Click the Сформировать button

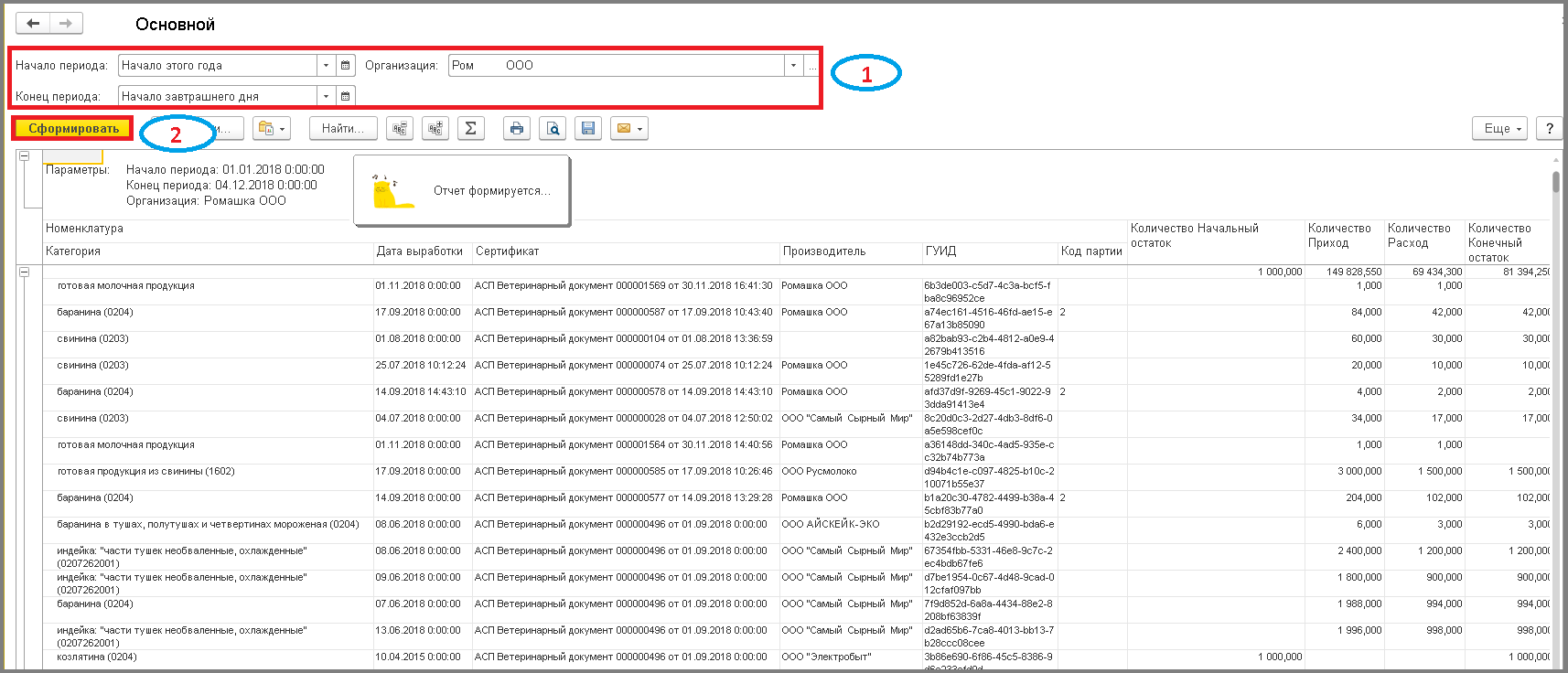tap(73, 129)
